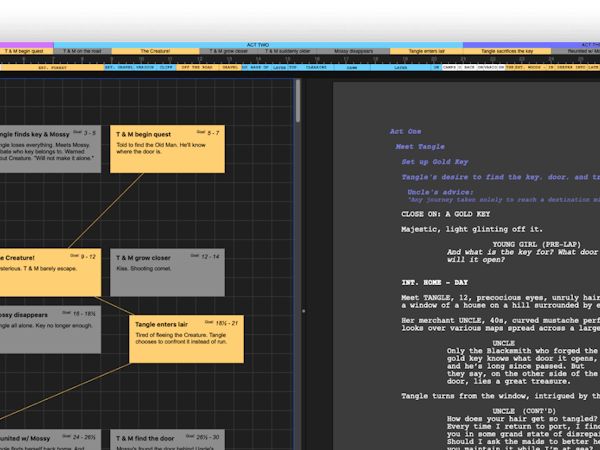Open the 'T & M find the door' card
This screenshot has height=450, width=600.
coord(166,440)
